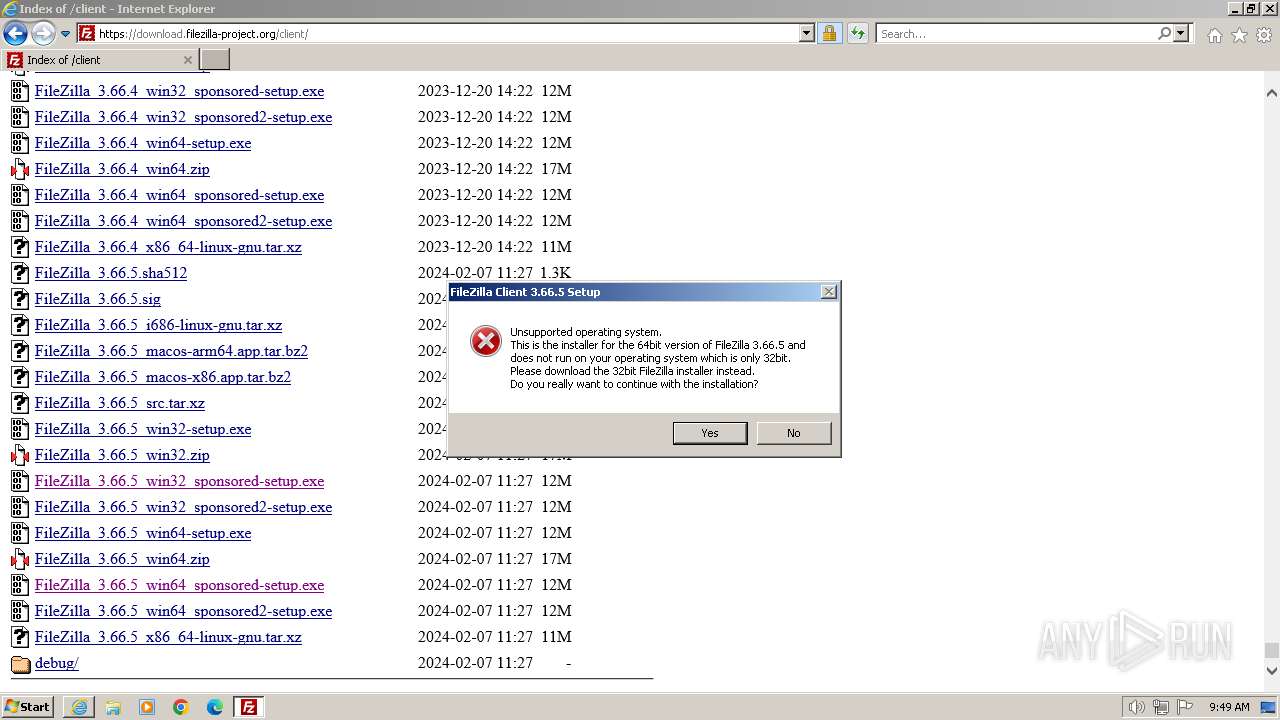This screenshot has width=1280, height=720.
Task: Download FileZilla_3.66.5_win32.zip
Action: click(122, 455)
